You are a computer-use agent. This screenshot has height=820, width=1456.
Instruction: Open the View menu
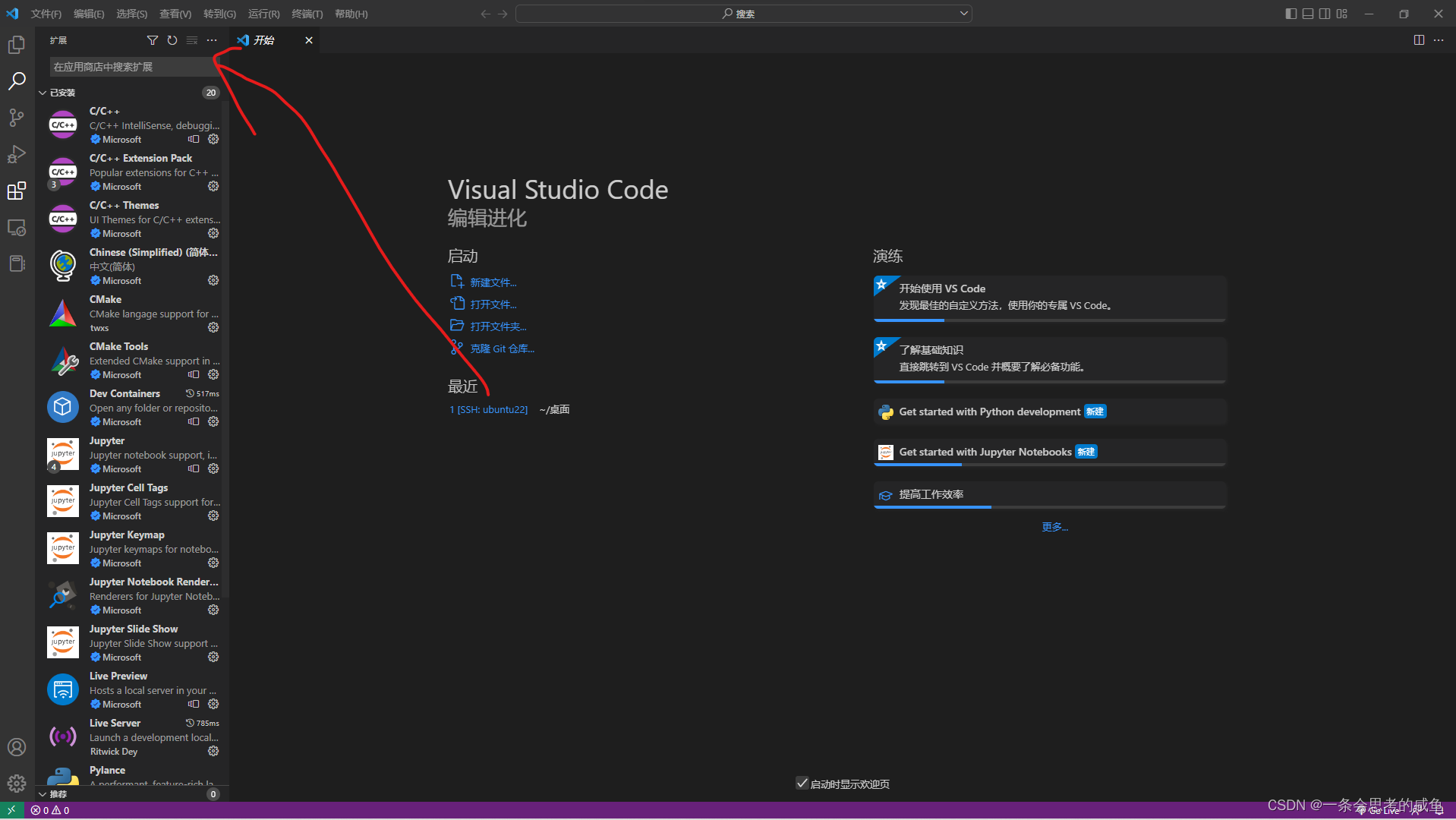click(175, 14)
